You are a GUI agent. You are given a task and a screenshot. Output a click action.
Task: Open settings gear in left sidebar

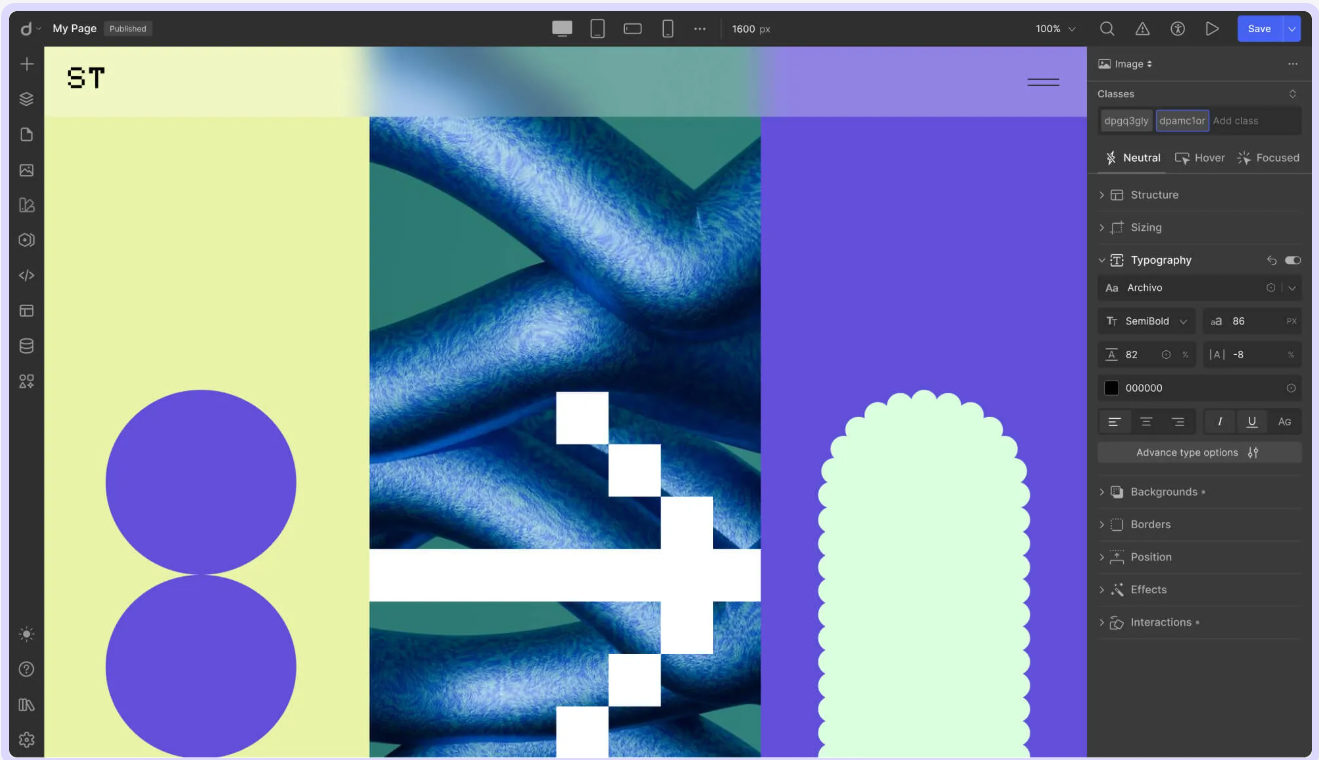tap(27, 740)
